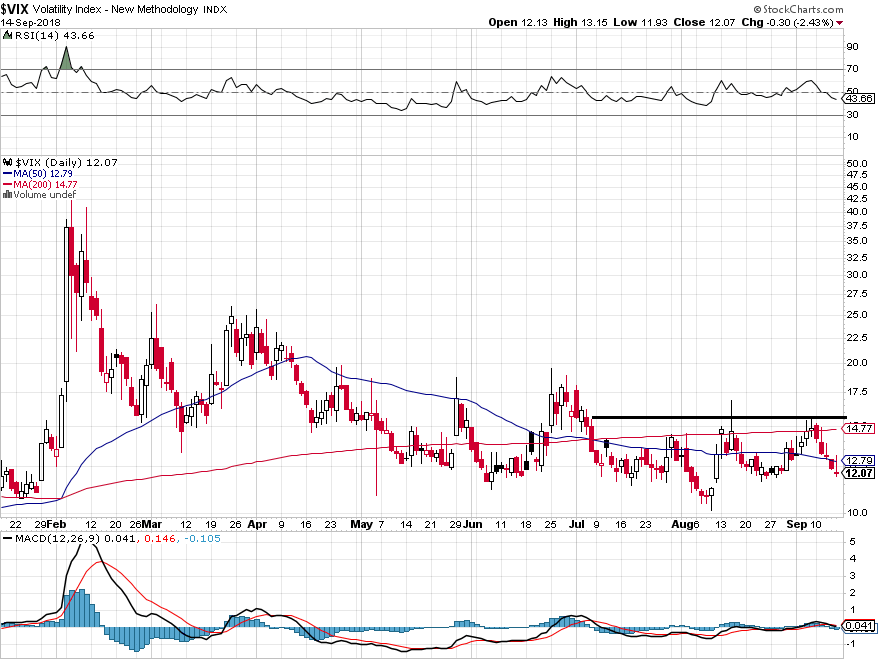Viewport: 879px width, 659px height.
Task: Click the red MA(200) legend line
Action: [7, 184]
